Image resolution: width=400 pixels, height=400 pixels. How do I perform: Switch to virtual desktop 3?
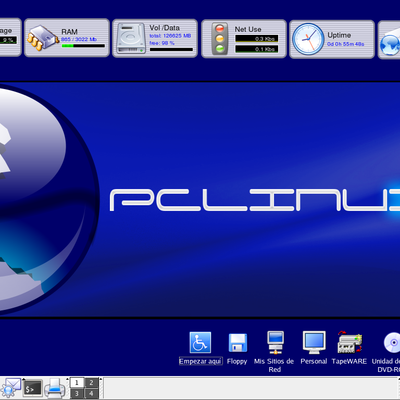77,393
